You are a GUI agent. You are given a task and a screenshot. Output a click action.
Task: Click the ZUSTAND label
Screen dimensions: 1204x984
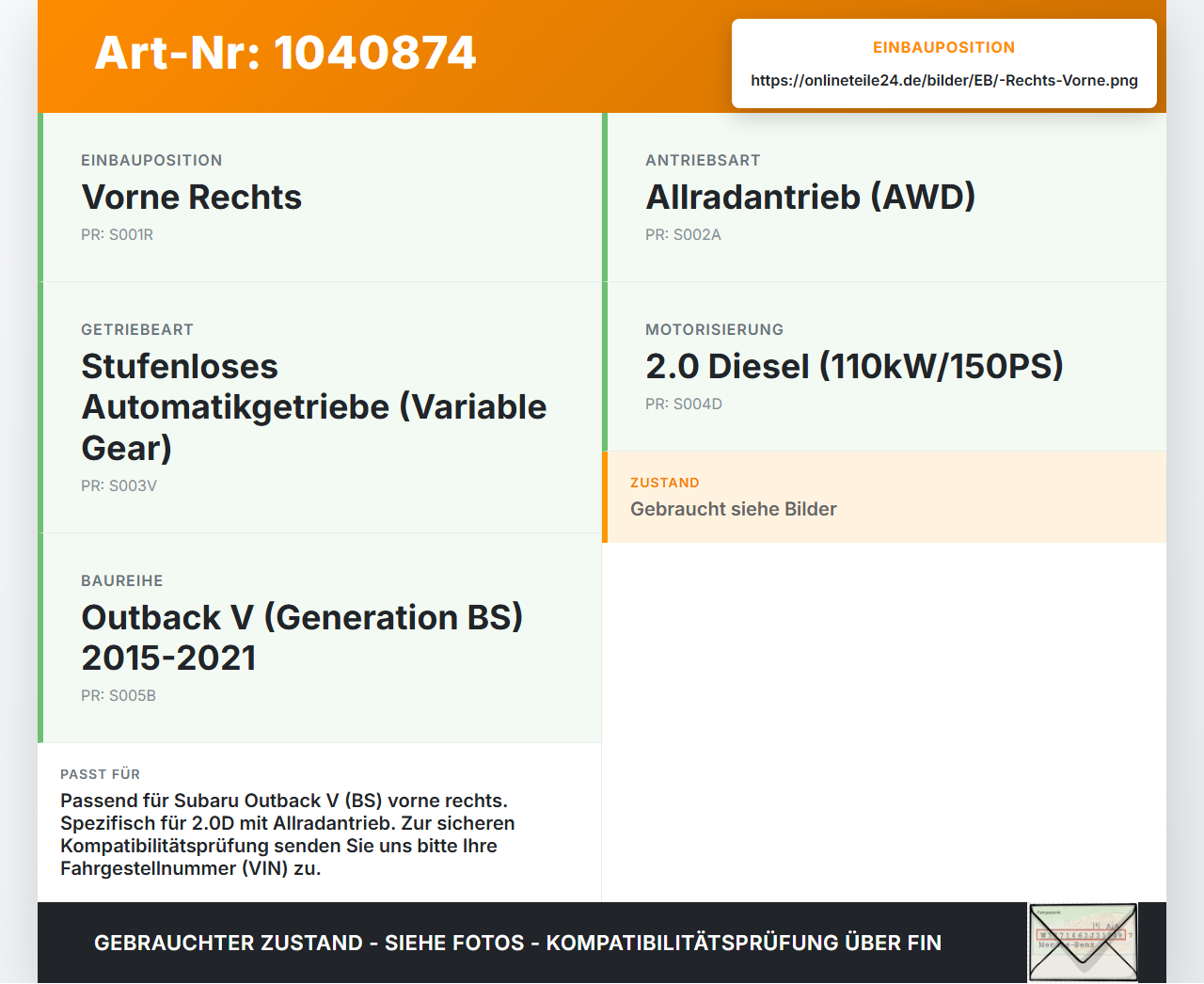coord(665,483)
